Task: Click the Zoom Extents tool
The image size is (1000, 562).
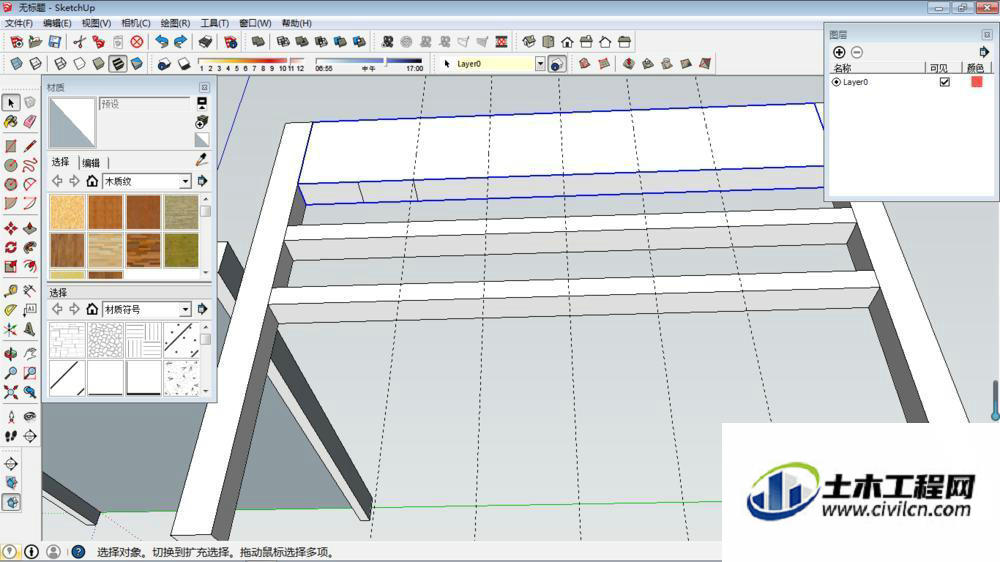Action: [11, 392]
